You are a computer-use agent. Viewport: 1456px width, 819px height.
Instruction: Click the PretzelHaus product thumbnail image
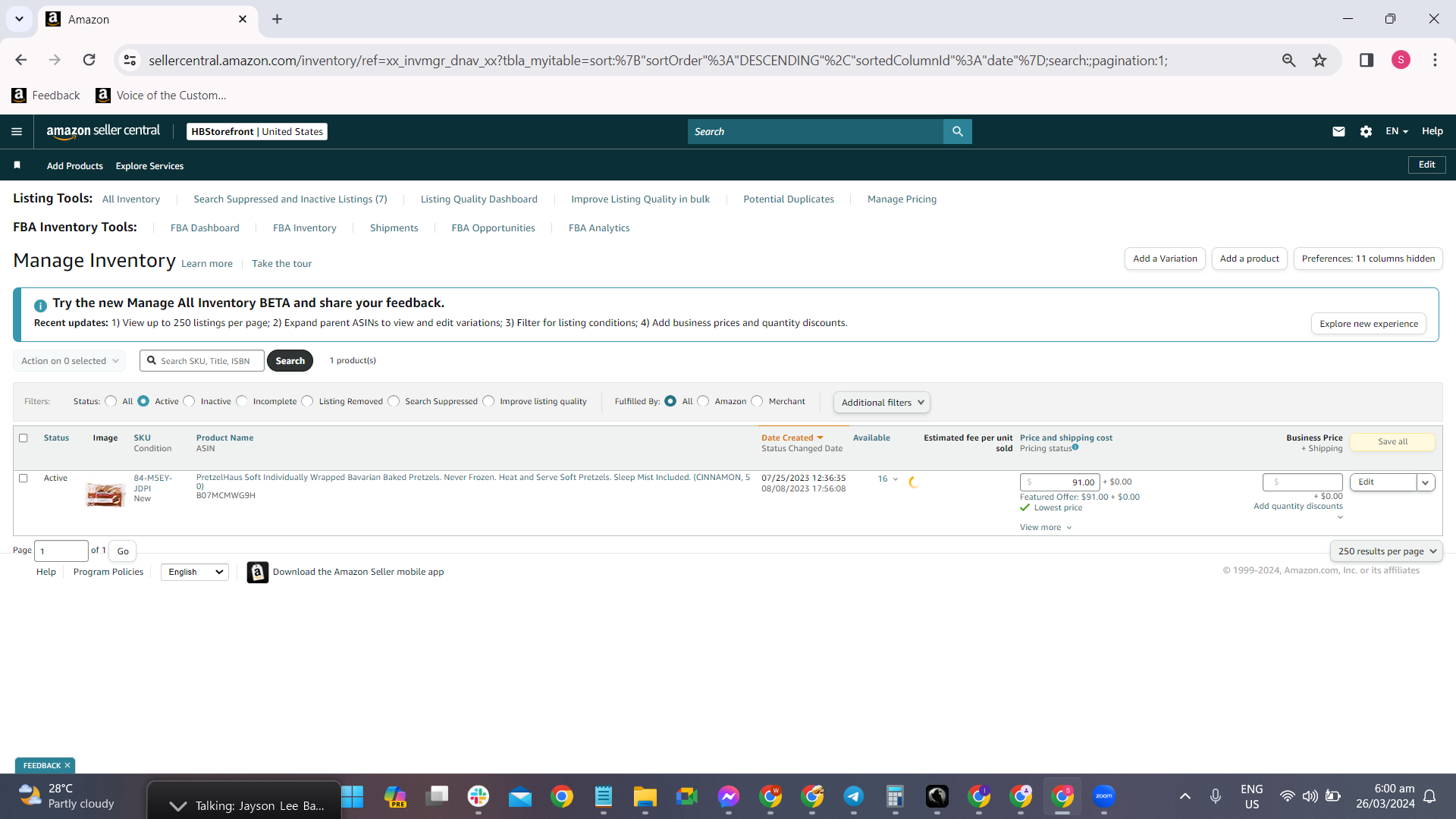point(105,494)
